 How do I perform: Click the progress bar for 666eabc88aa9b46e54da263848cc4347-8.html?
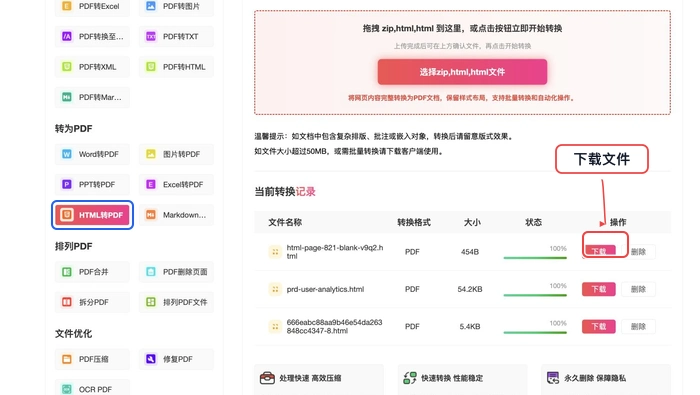coord(535,333)
